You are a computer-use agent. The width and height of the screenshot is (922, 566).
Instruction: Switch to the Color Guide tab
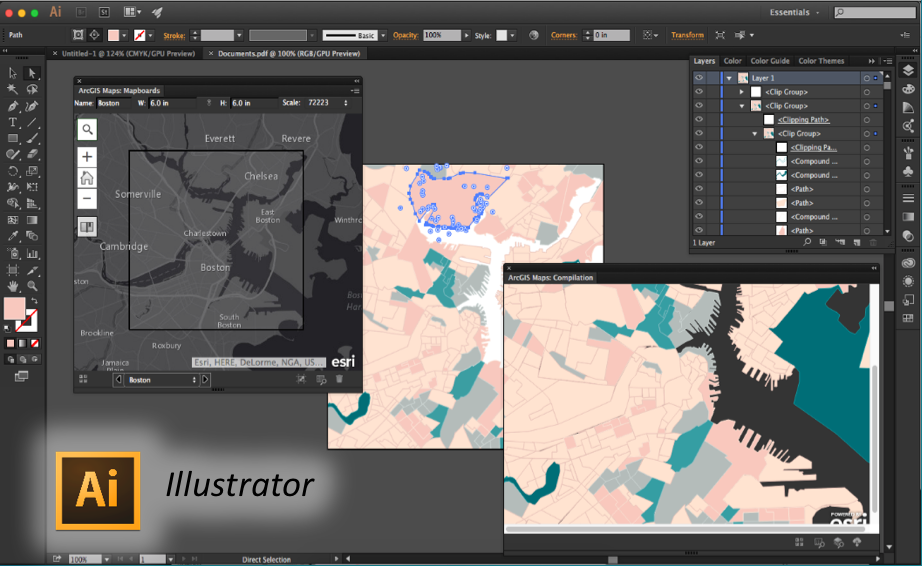(x=769, y=61)
